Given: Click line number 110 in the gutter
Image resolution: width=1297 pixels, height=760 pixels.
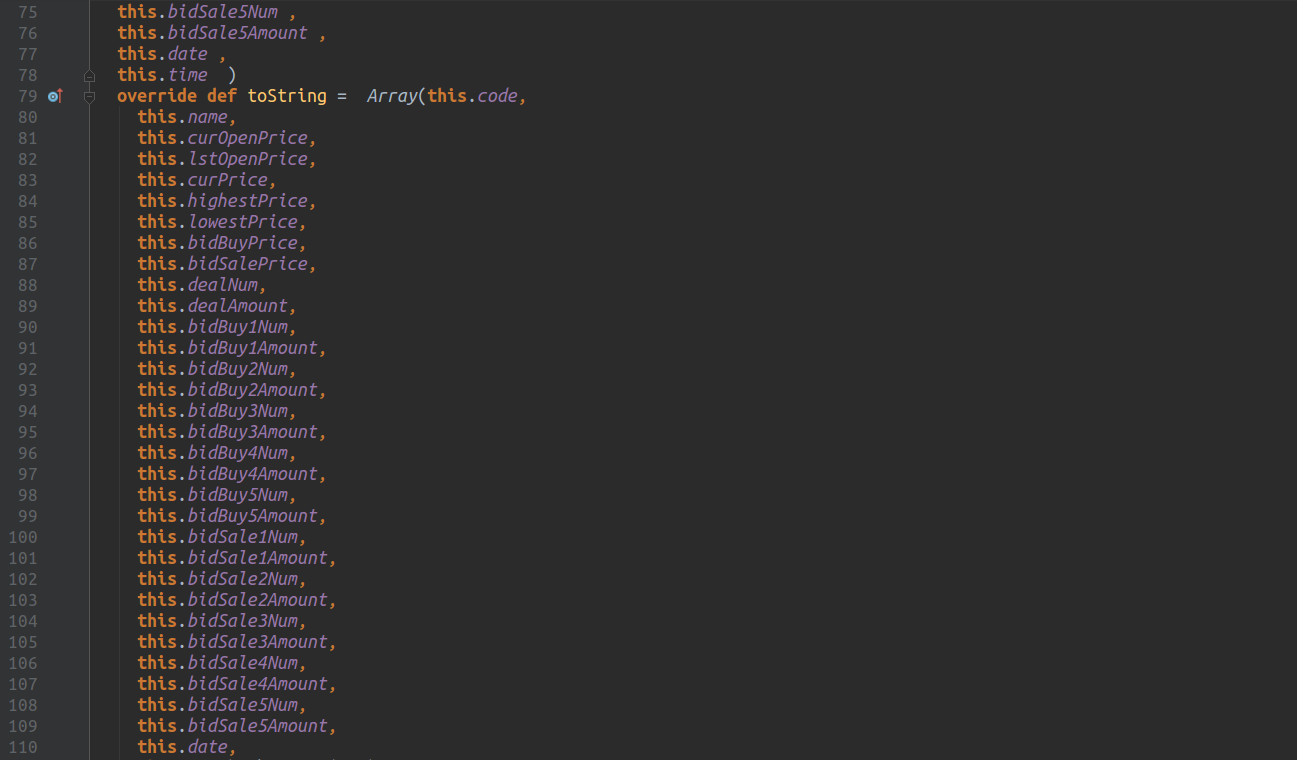Looking at the screenshot, I should pos(23,747).
